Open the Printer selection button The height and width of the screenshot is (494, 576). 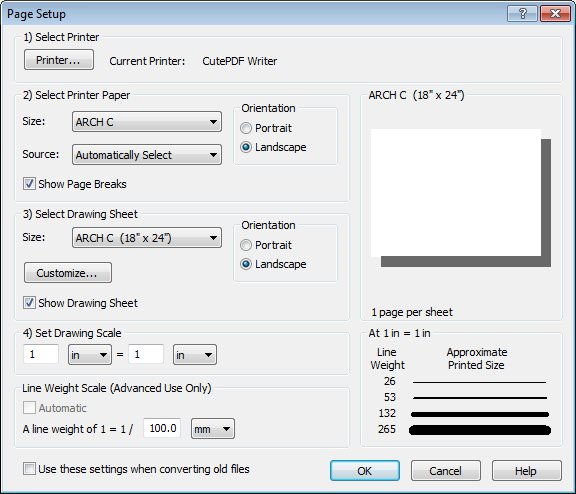[x=59, y=60]
